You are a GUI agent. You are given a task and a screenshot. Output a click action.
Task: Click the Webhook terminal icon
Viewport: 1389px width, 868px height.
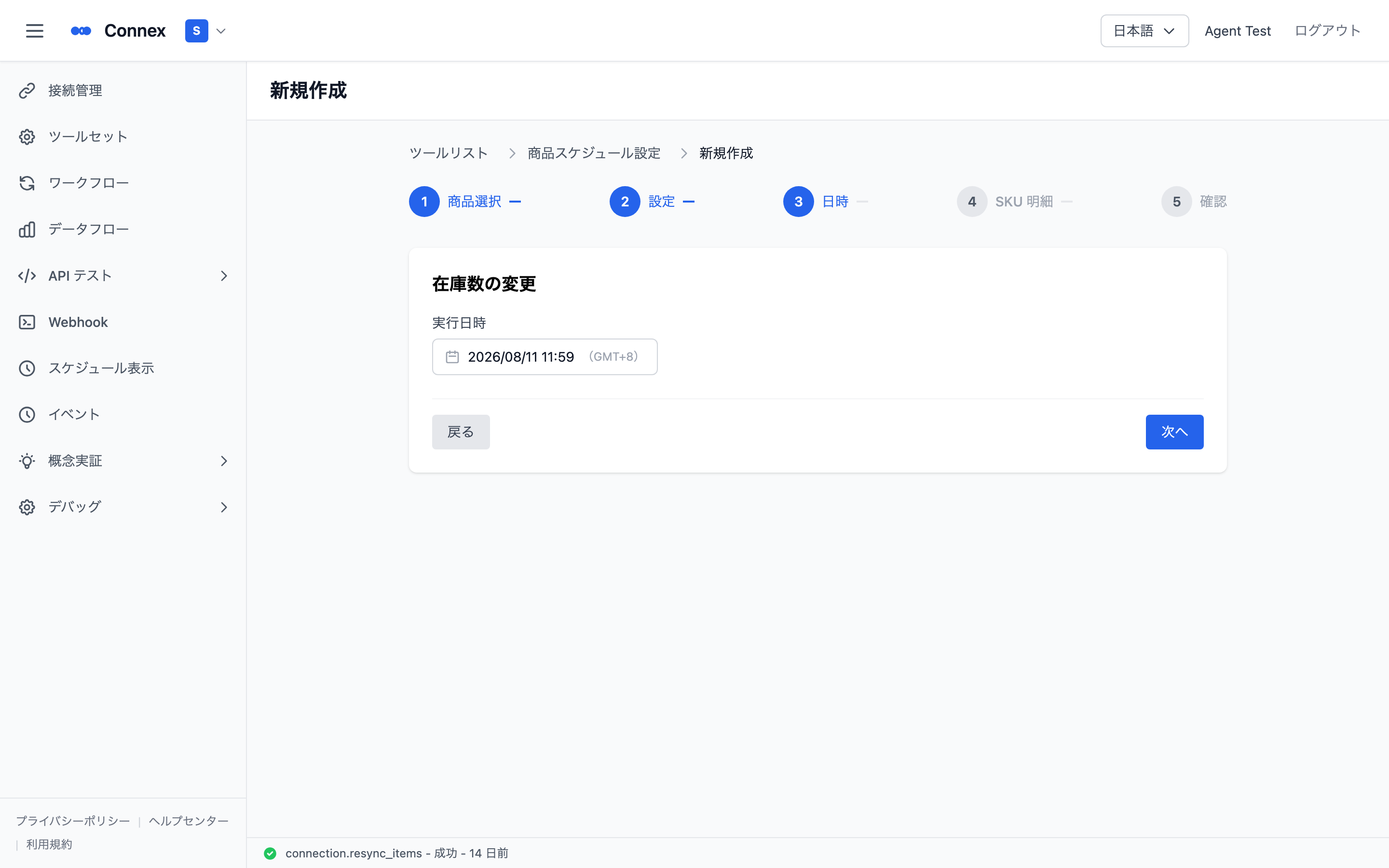tap(27, 322)
